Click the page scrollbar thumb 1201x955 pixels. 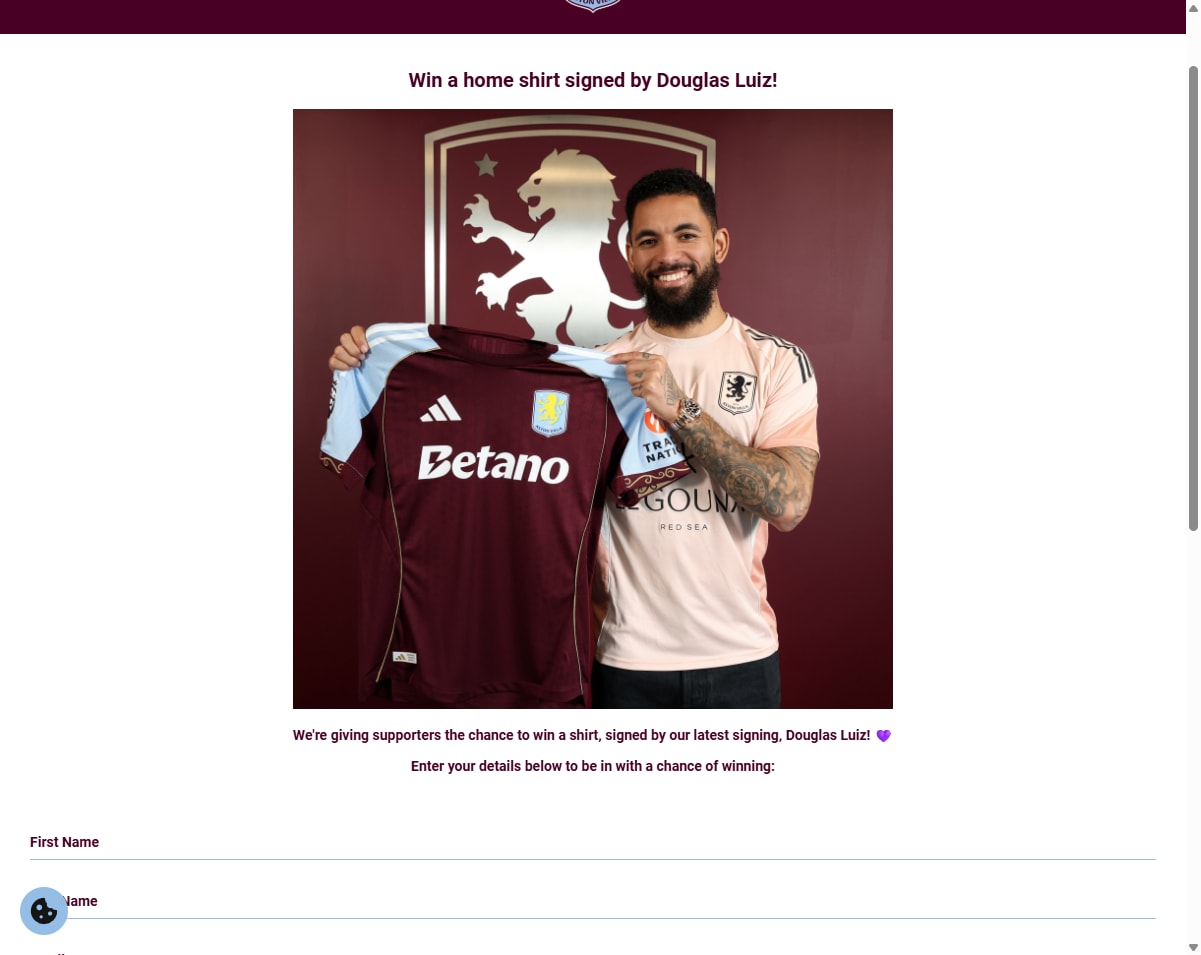pos(1193,298)
